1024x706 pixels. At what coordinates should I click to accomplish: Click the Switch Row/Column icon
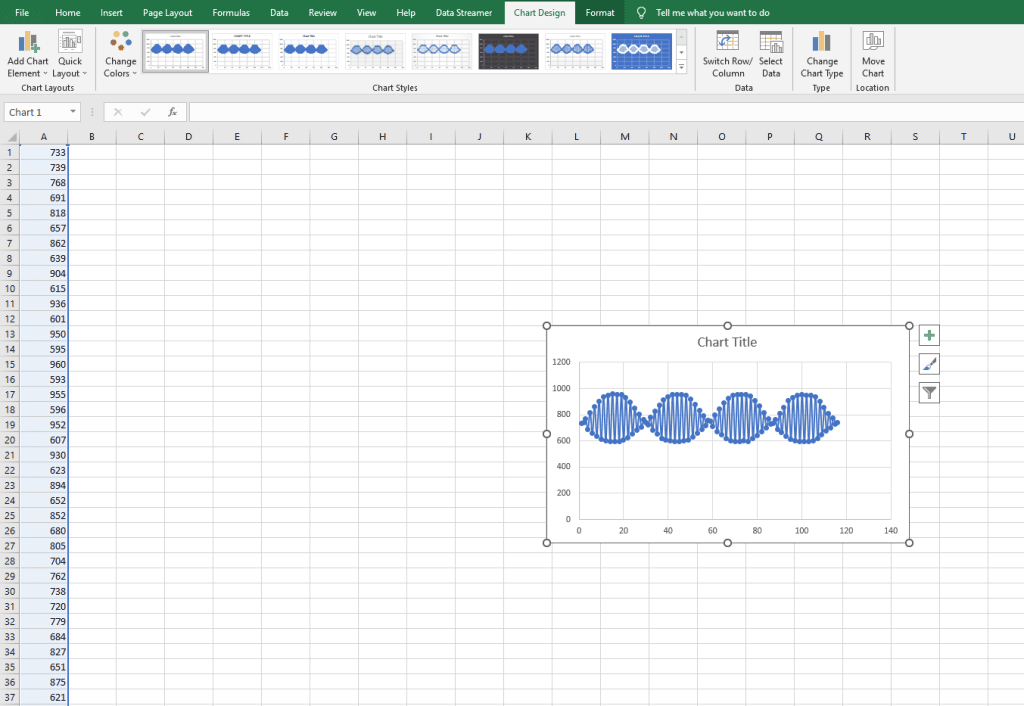click(728, 42)
